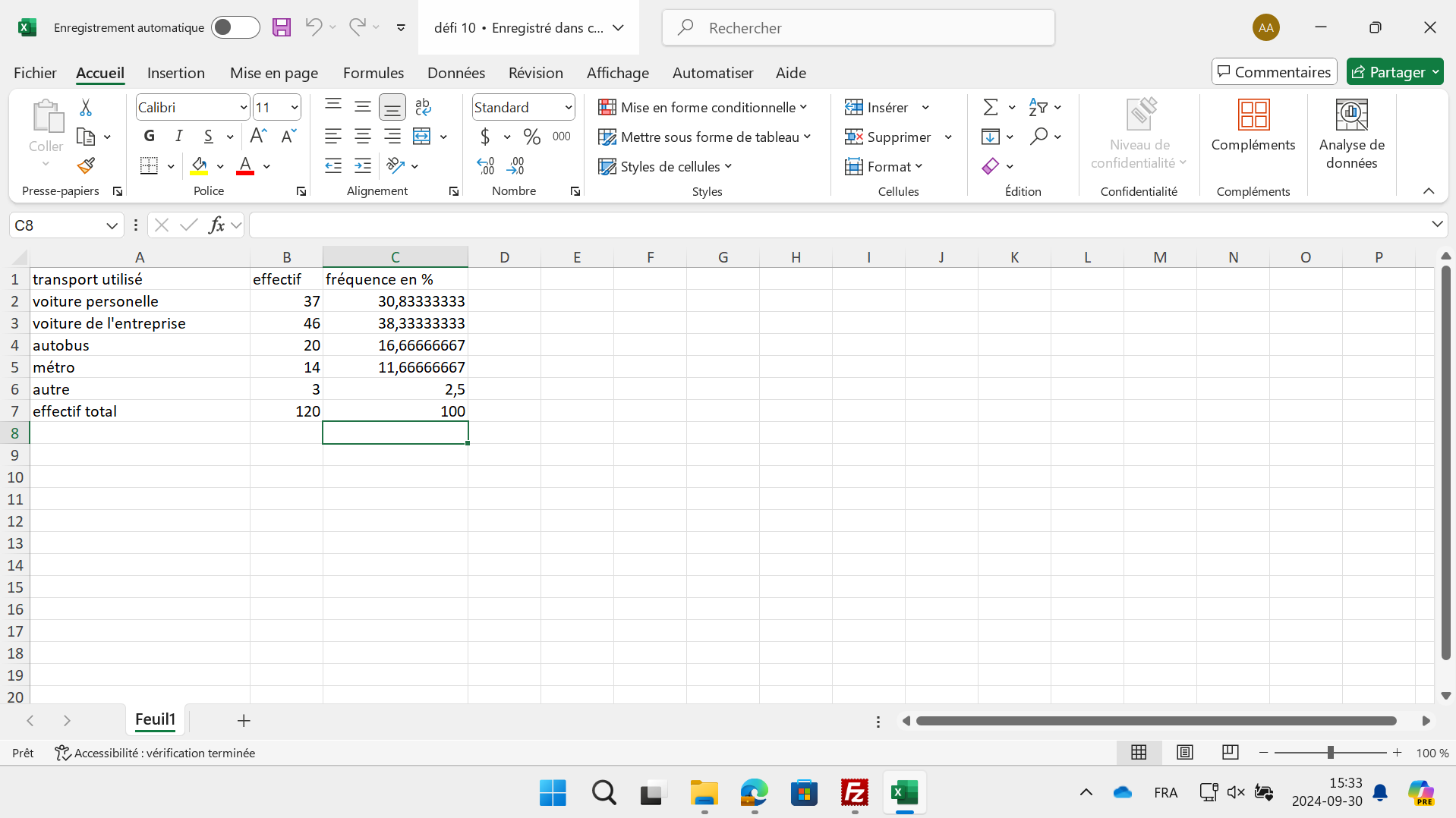Switch to Formules tab
The width and height of the screenshot is (1456, 818).
pyautogui.click(x=373, y=73)
